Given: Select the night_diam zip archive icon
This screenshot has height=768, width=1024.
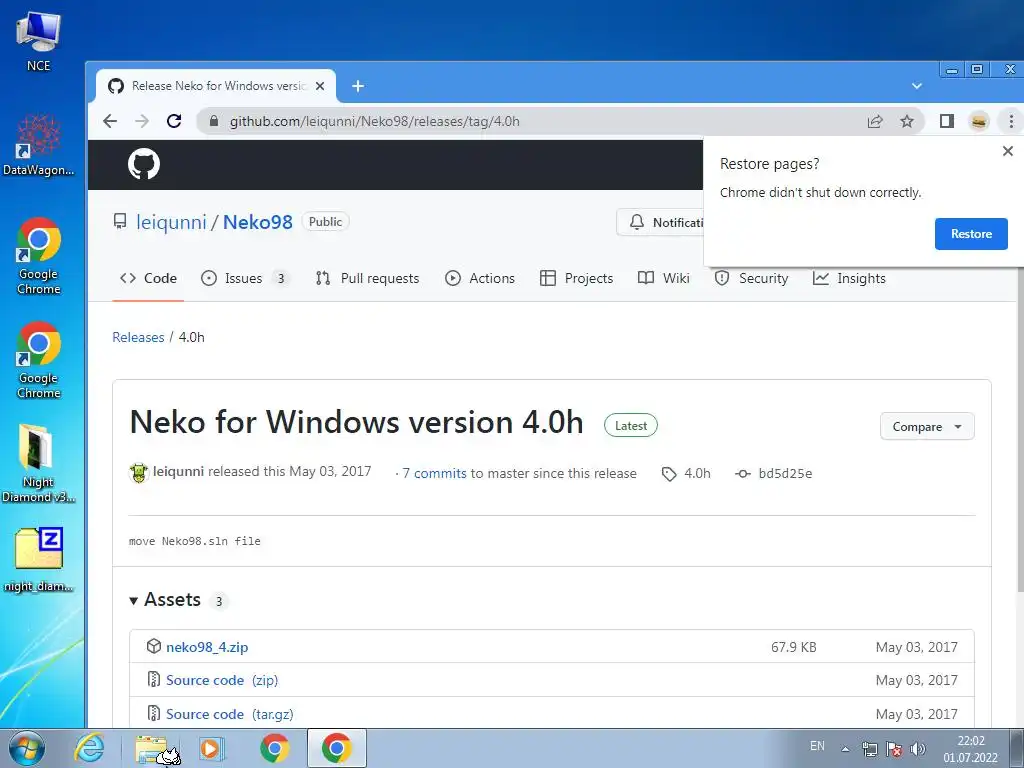Looking at the screenshot, I should pos(39,560).
